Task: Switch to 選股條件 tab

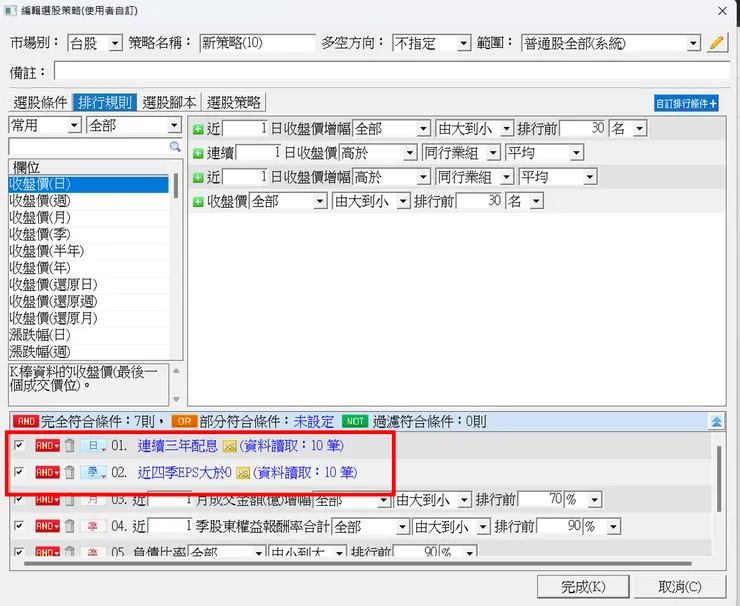Action: coord(41,102)
